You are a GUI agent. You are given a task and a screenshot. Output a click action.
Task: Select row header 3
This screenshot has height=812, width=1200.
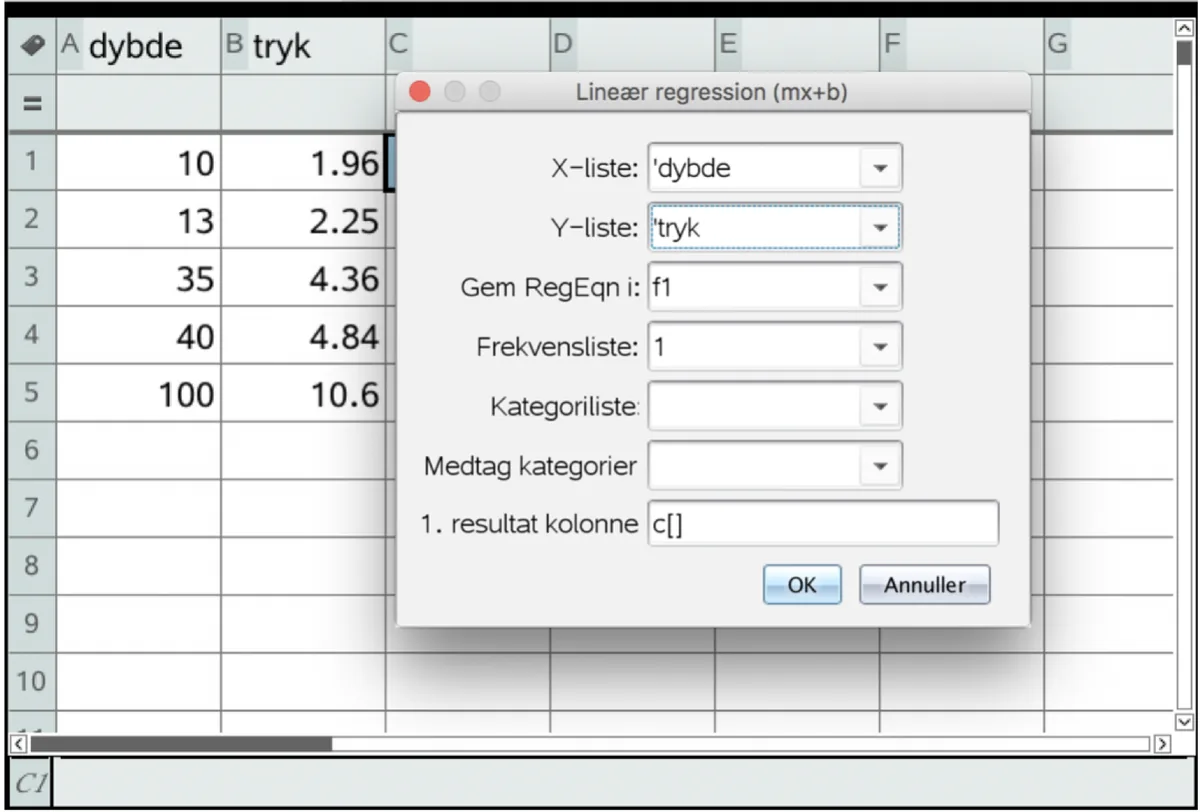click(30, 278)
